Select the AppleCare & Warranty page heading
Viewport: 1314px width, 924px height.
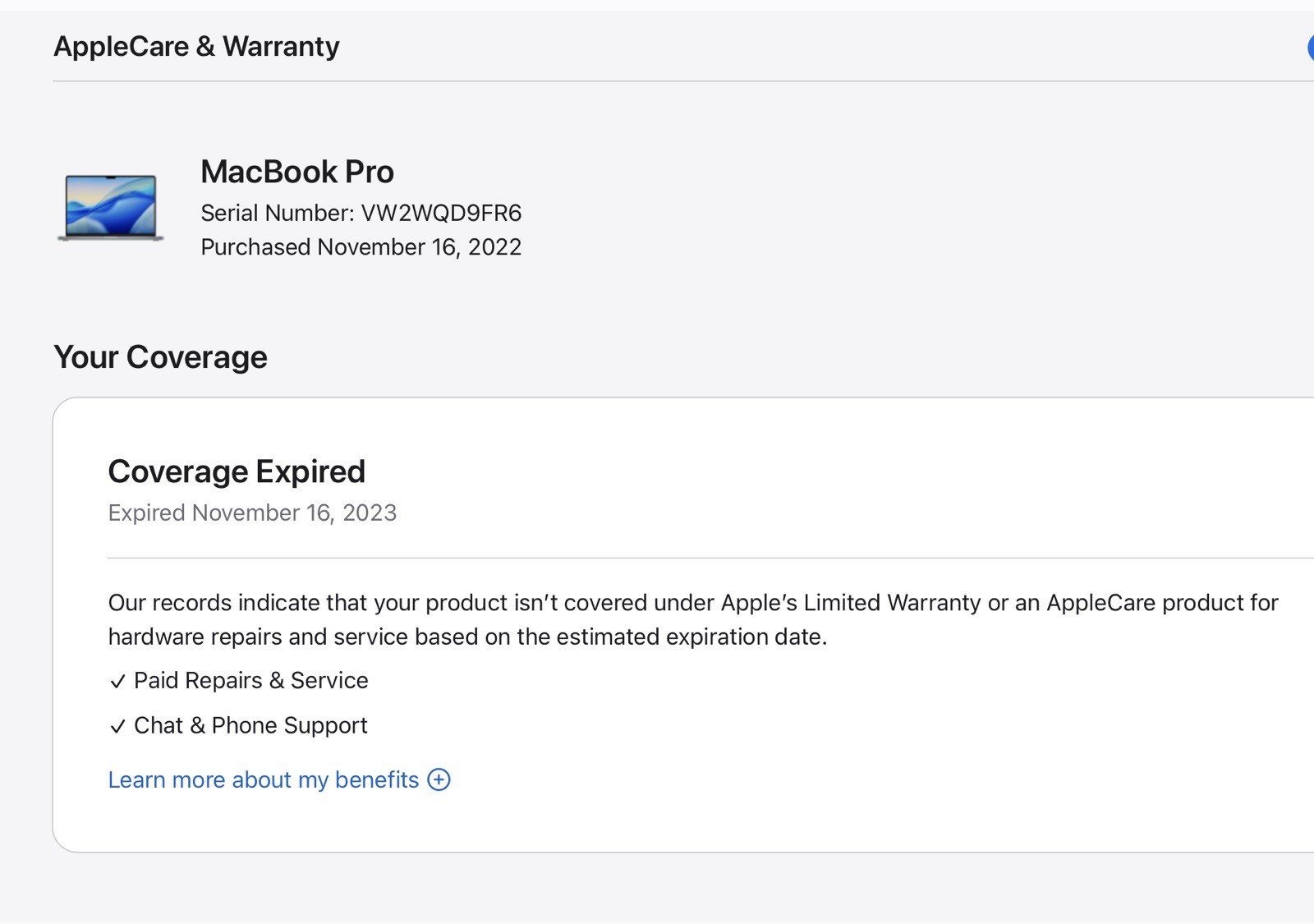point(196,47)
